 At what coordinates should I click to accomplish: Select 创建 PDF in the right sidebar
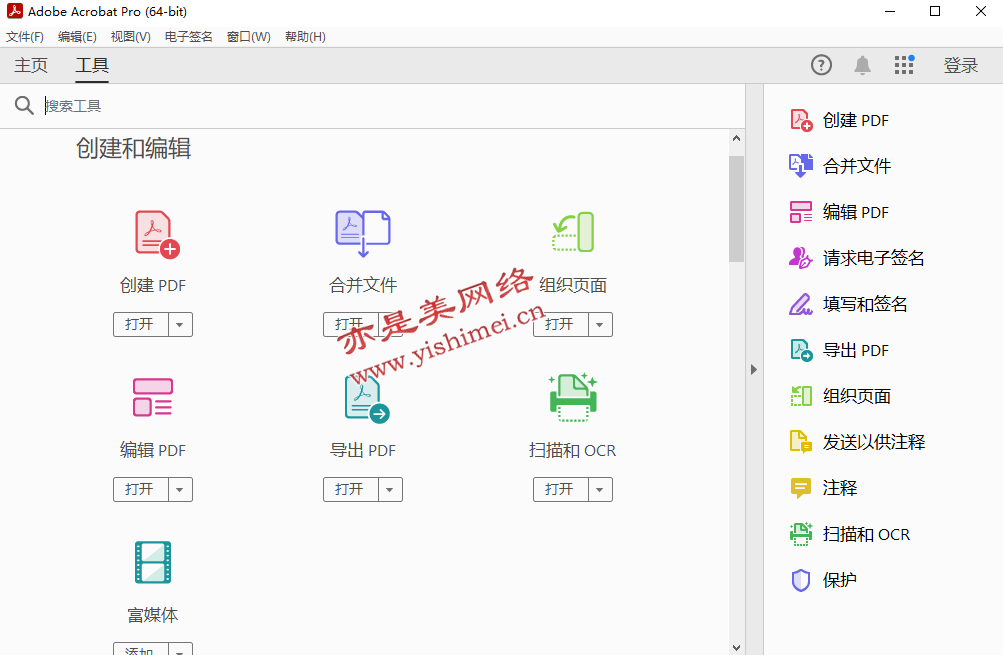pos(839,120)
